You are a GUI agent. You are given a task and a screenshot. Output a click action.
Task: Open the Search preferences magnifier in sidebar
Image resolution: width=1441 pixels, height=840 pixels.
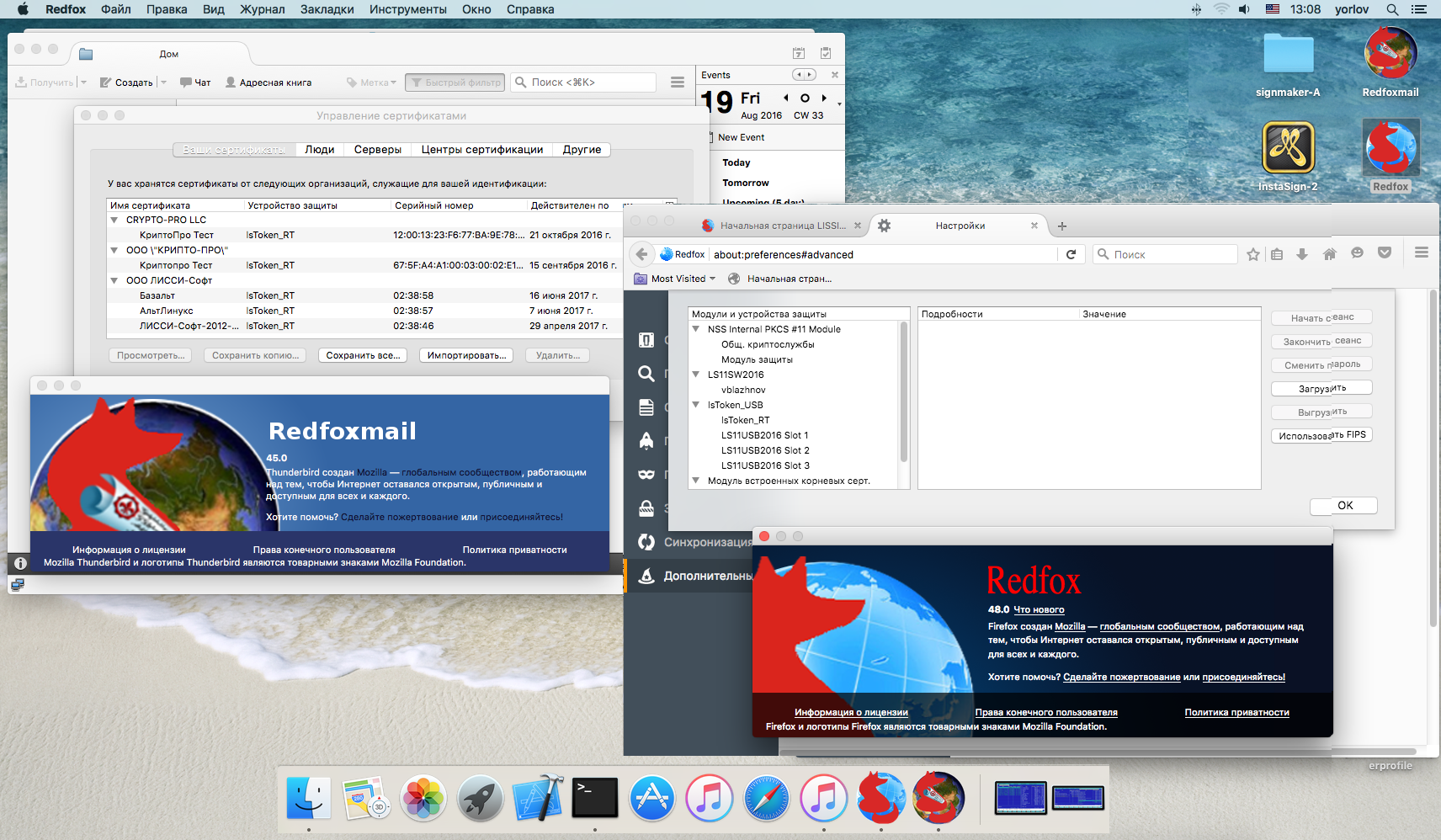pos(646,374)
